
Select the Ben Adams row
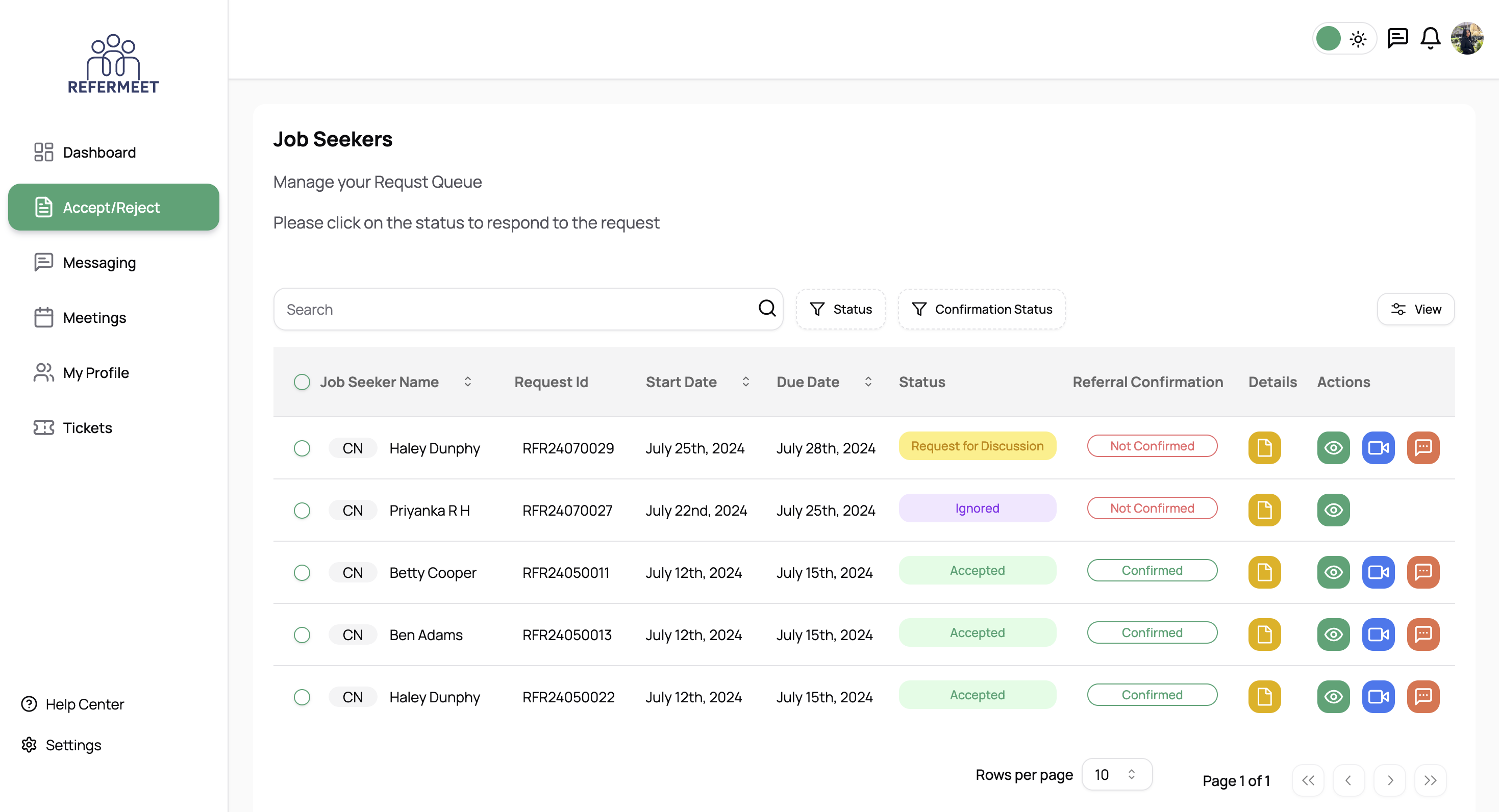point(302,635)
